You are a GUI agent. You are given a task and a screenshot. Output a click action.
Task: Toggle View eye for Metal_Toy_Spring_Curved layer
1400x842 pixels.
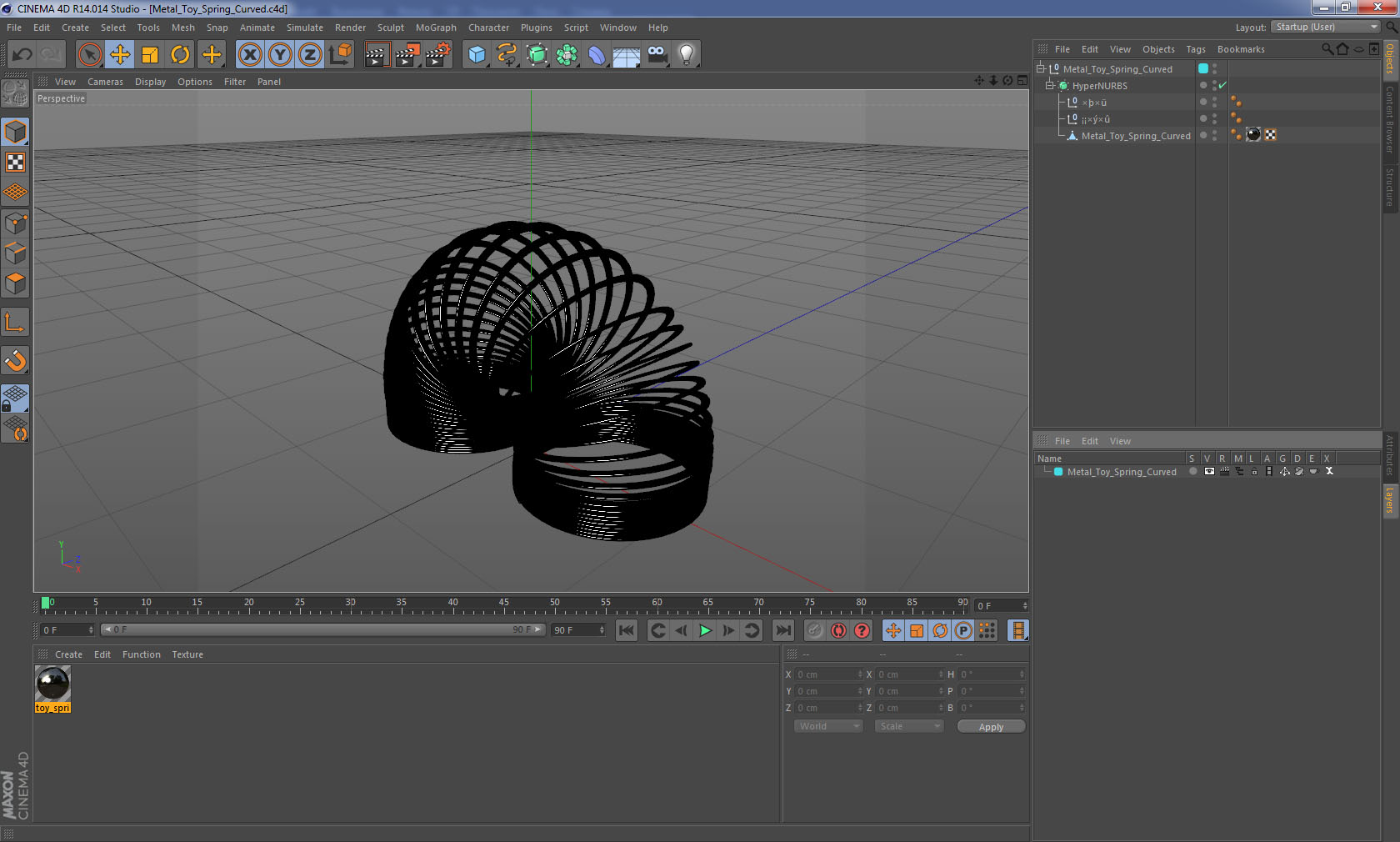[1209, 471]
